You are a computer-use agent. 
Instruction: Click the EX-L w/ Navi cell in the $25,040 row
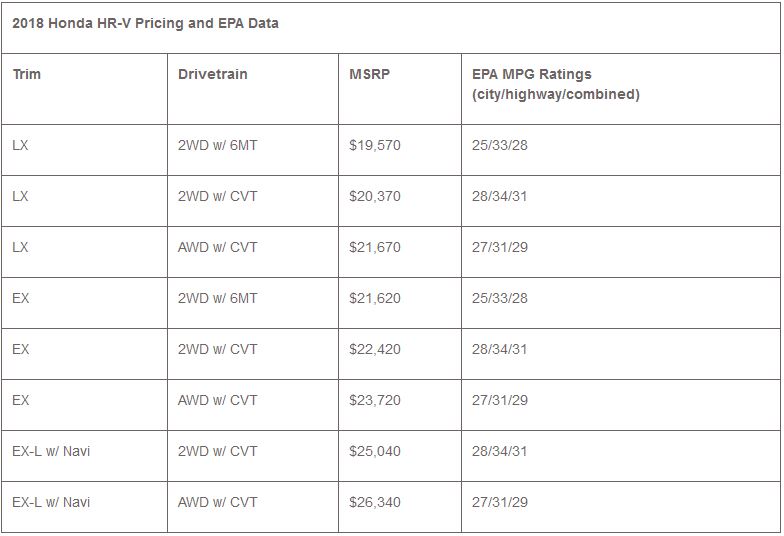51,451
